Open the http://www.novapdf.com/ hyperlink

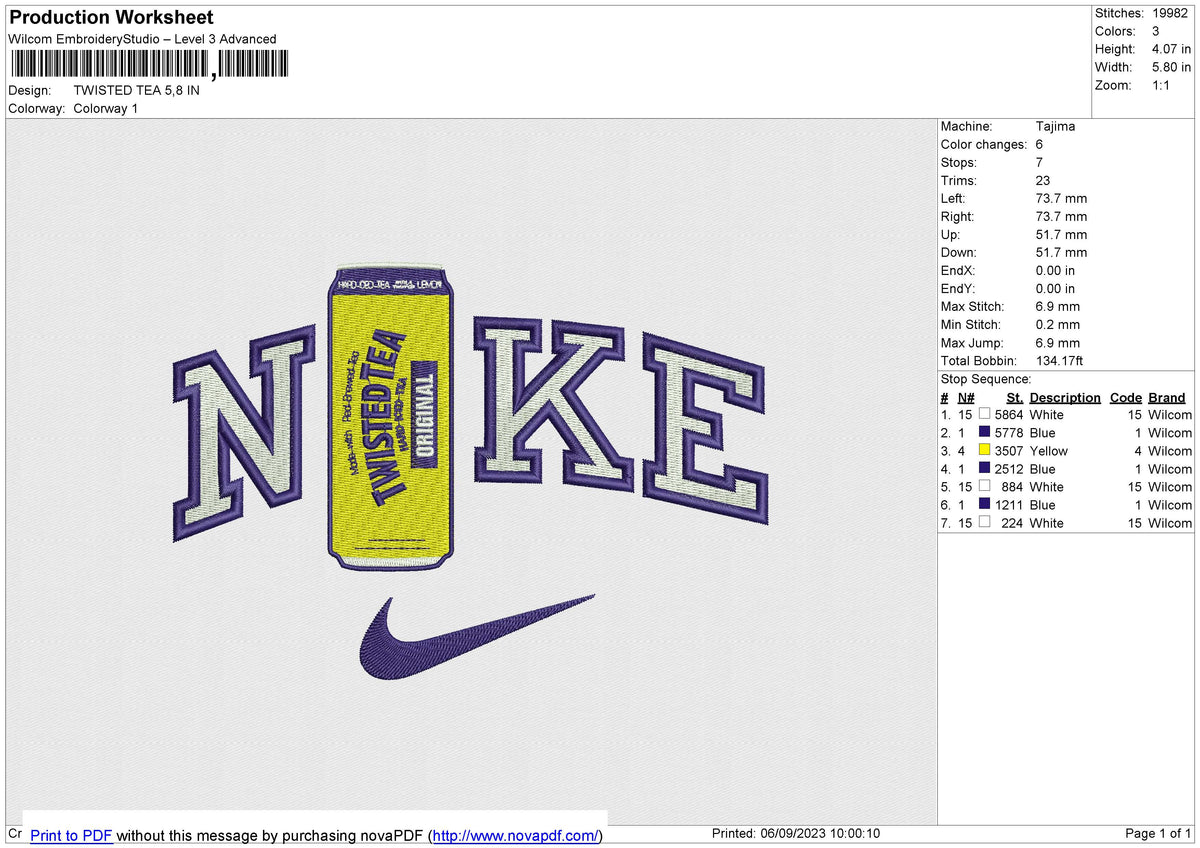tap(517, 835)
